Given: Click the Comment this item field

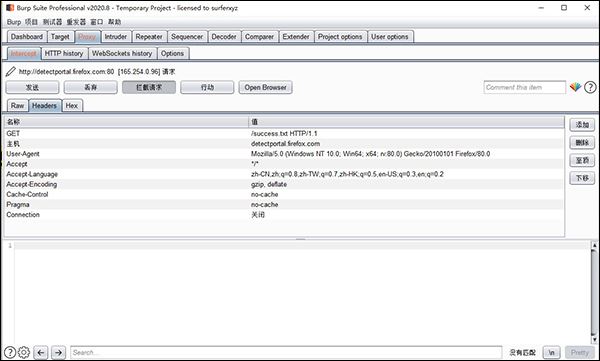Looking at the screenshot, I should (x=524, y=87).
